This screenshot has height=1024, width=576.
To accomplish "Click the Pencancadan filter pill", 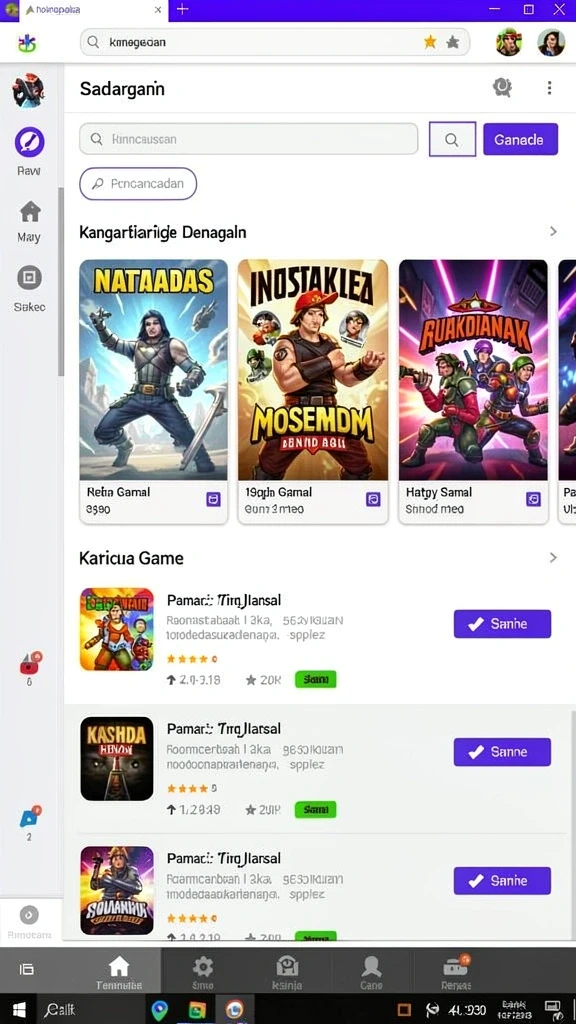I will coord(138,184).
